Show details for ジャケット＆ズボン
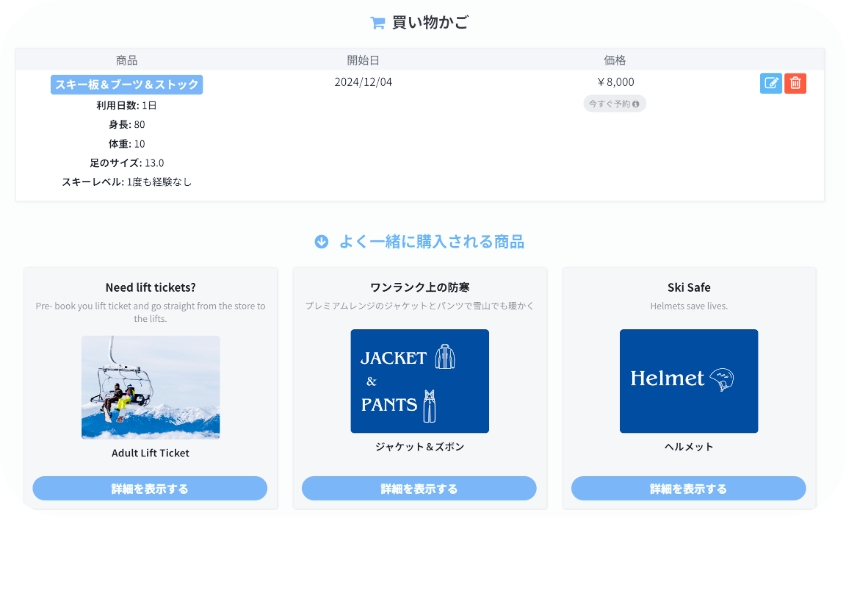The width and height of the screenshot is (846, 600). pyautogui.click(x=419, y=488)
